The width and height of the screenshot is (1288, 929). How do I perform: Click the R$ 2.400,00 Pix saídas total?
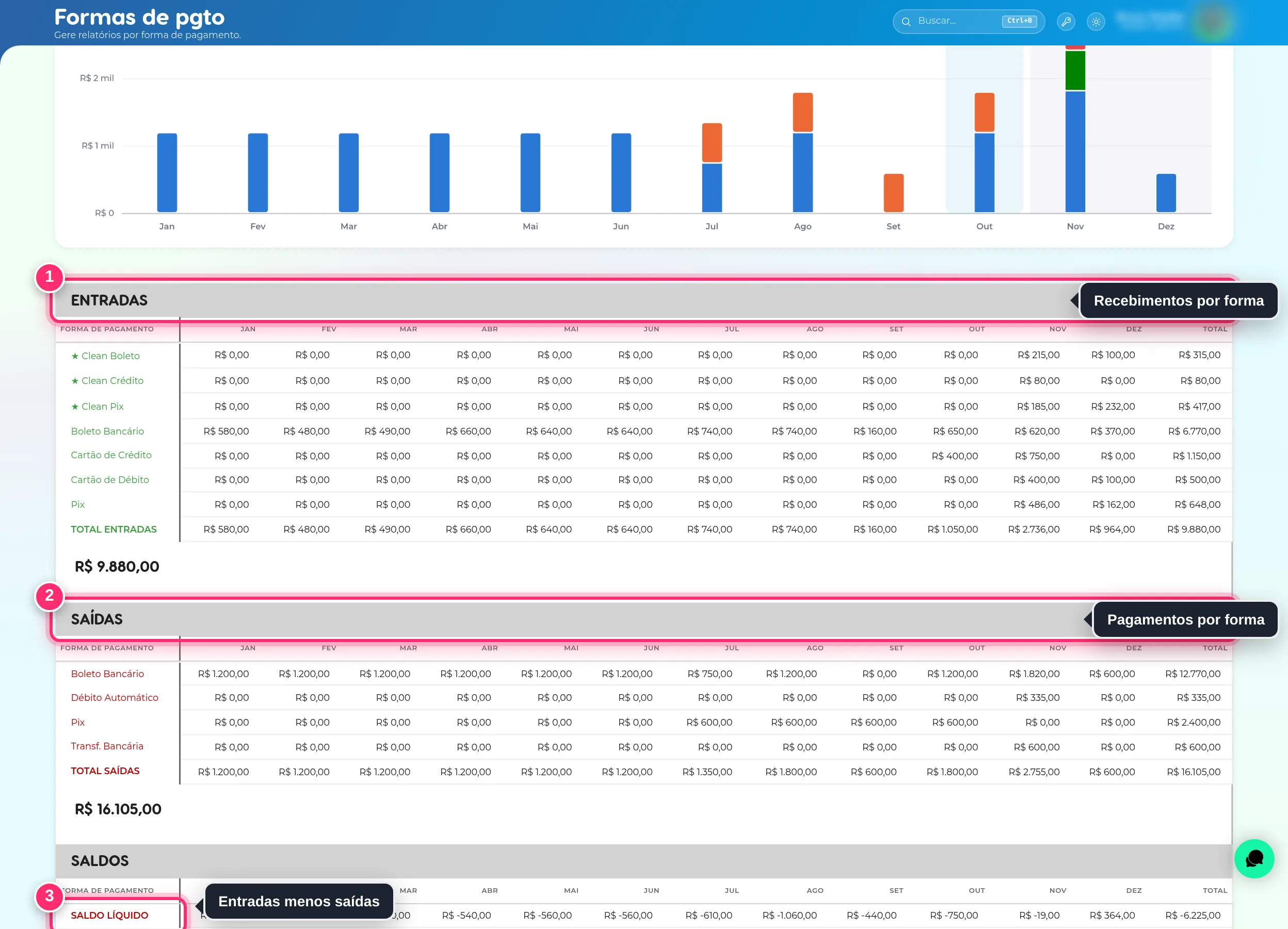tap(1194, 723)
